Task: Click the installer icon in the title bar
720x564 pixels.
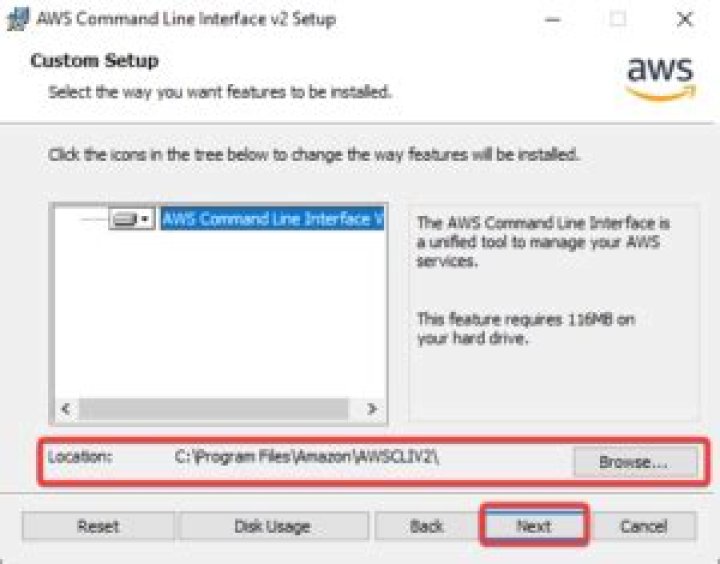Action: [x=17, y=19]
